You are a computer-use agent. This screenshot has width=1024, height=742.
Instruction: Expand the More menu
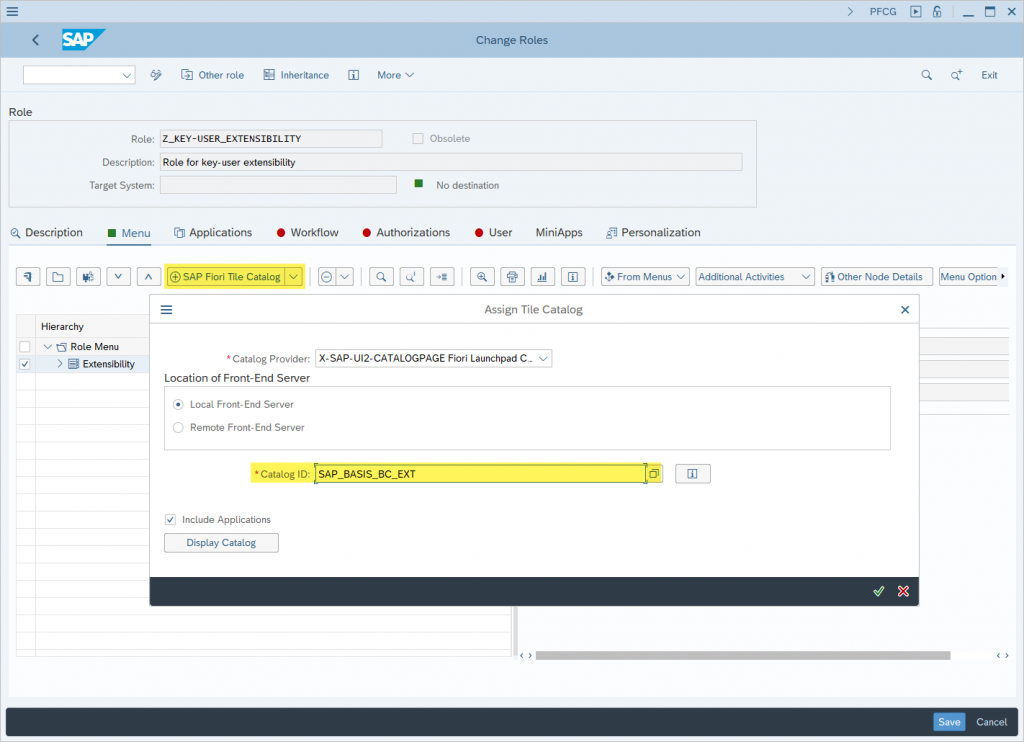coord(396,75)
